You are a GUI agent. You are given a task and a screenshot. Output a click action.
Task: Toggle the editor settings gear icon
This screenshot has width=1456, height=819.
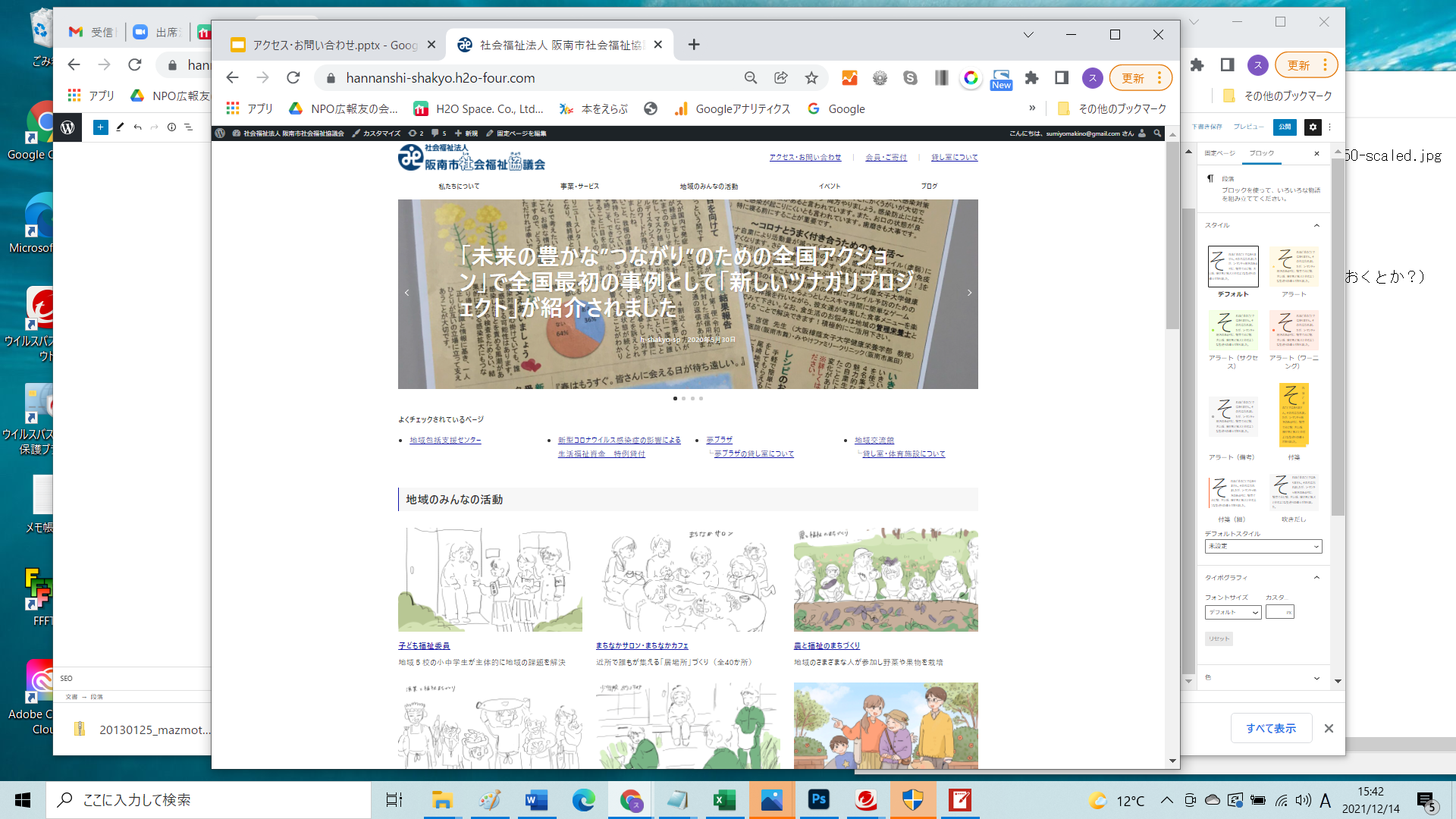pos(1313,127)
